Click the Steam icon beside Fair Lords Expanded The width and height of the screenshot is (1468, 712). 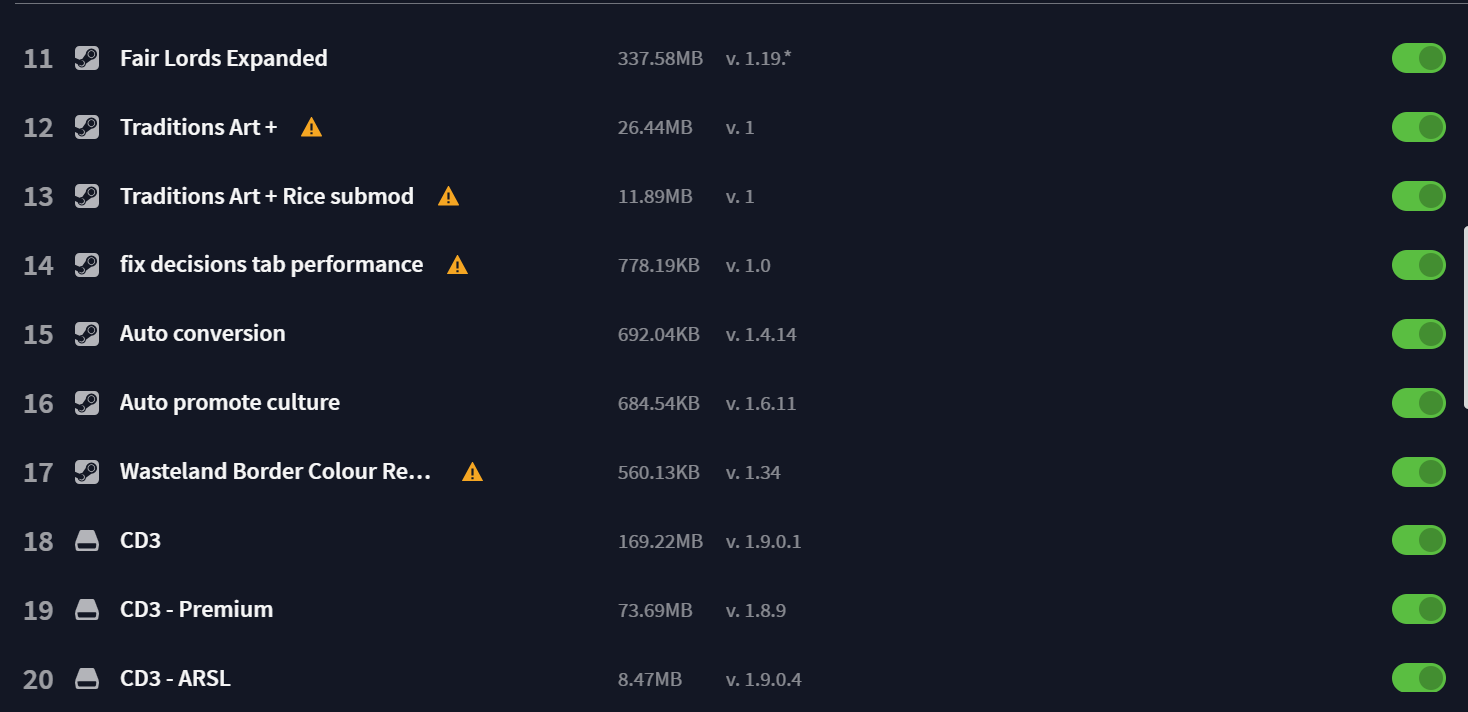87,58
